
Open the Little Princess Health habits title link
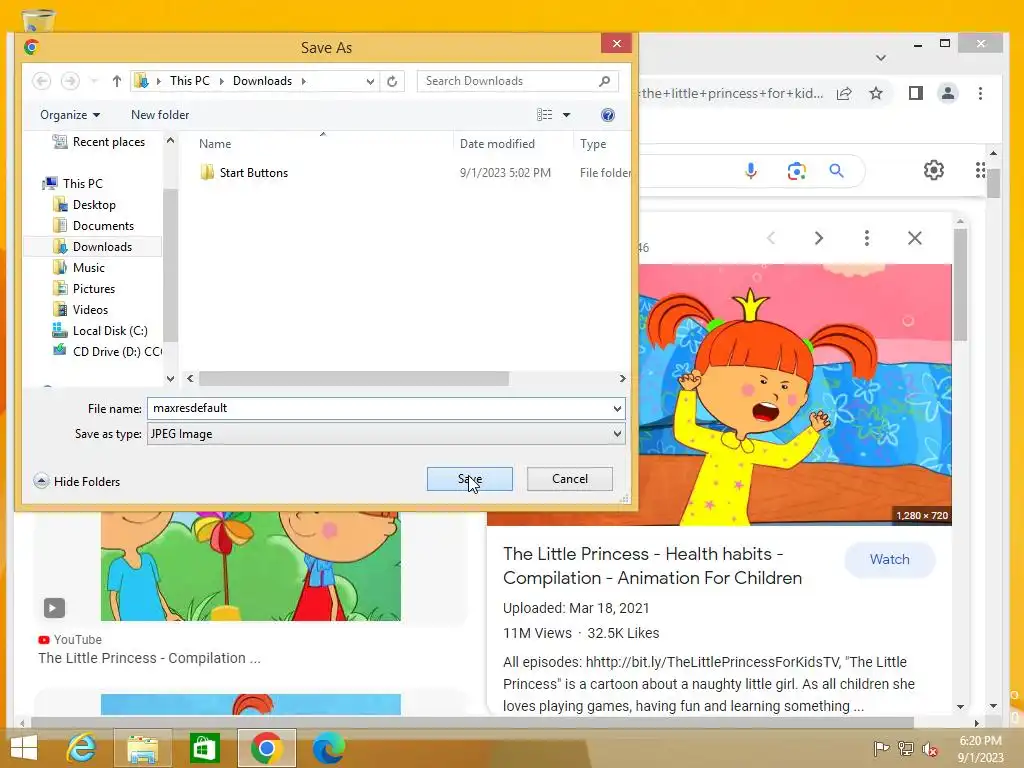[652, 566]
